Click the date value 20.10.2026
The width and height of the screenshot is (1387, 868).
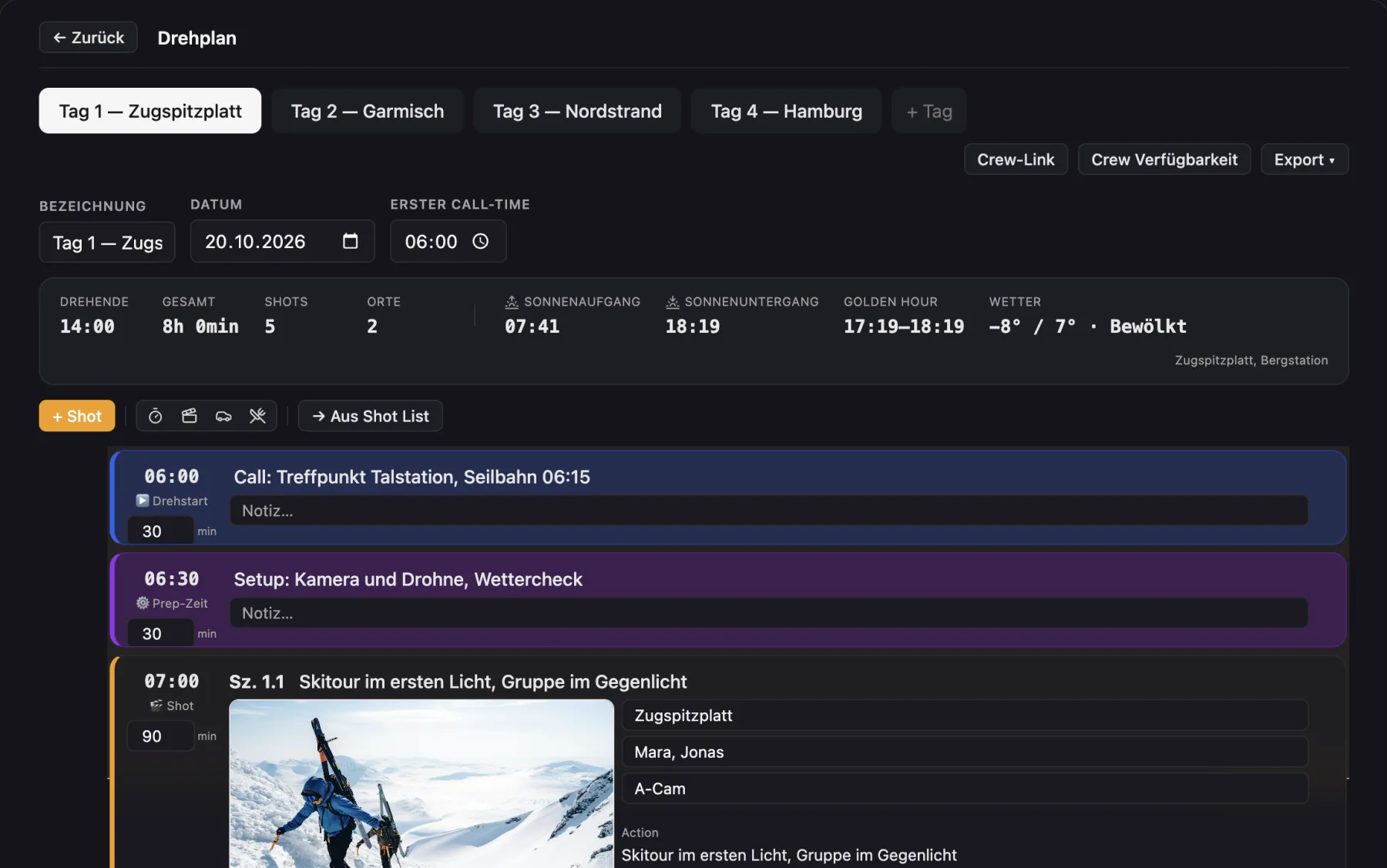[x=255, y=241]
